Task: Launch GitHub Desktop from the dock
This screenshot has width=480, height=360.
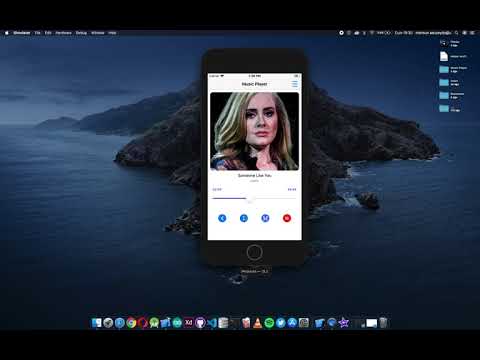Action: click(200, 323)
